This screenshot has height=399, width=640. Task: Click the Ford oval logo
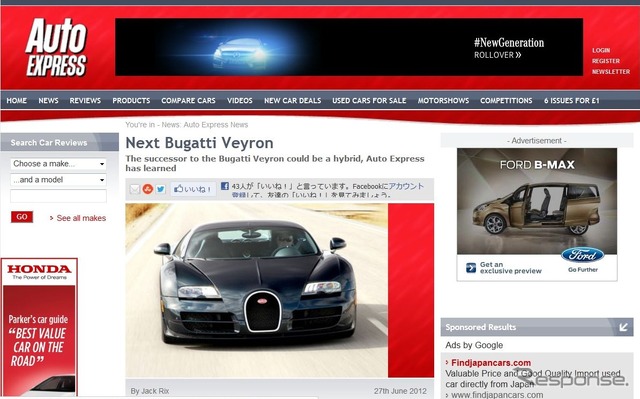click(582, 255)
